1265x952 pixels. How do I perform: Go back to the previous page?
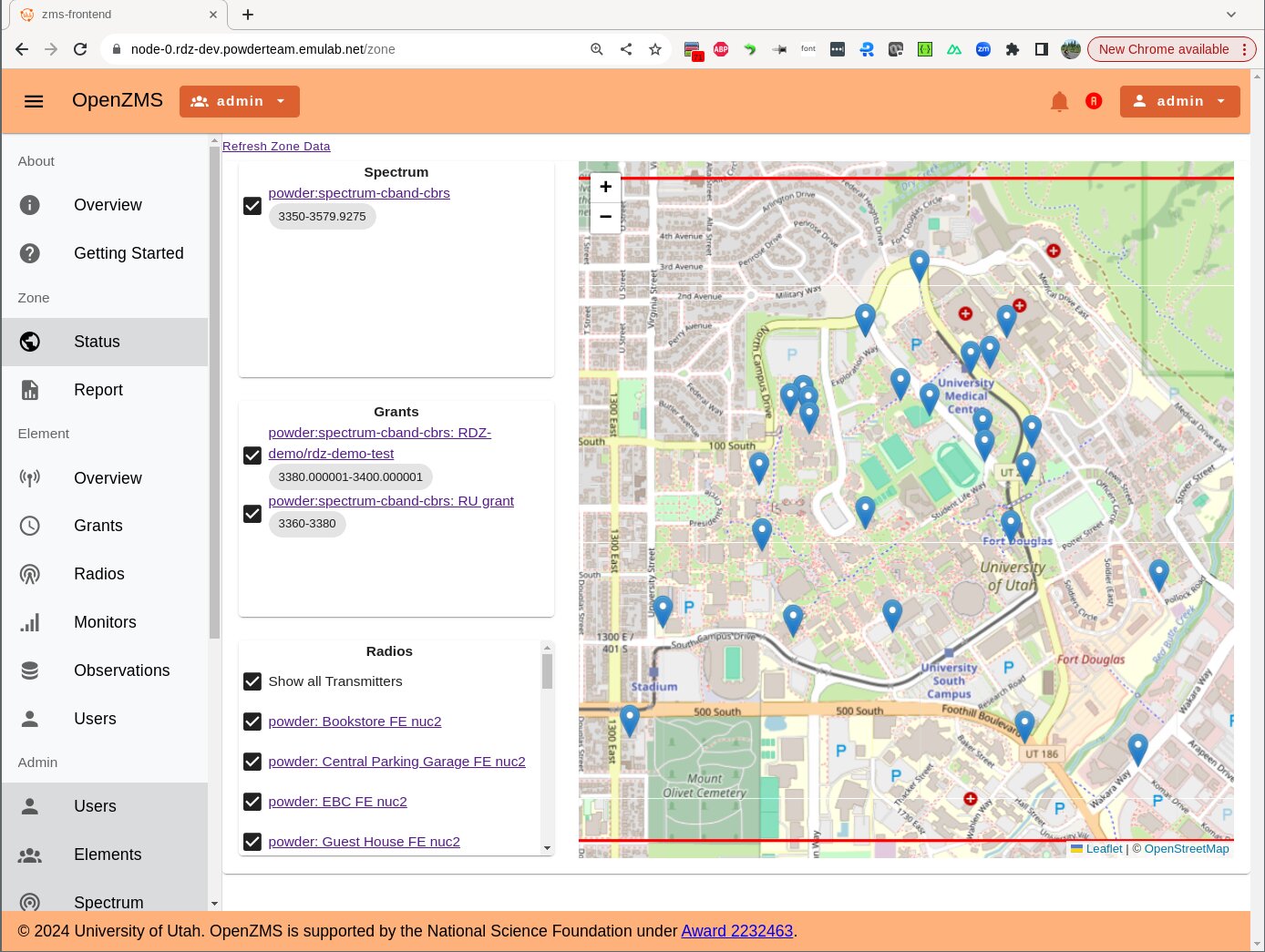pyautogui.click(x=22, y=49)
